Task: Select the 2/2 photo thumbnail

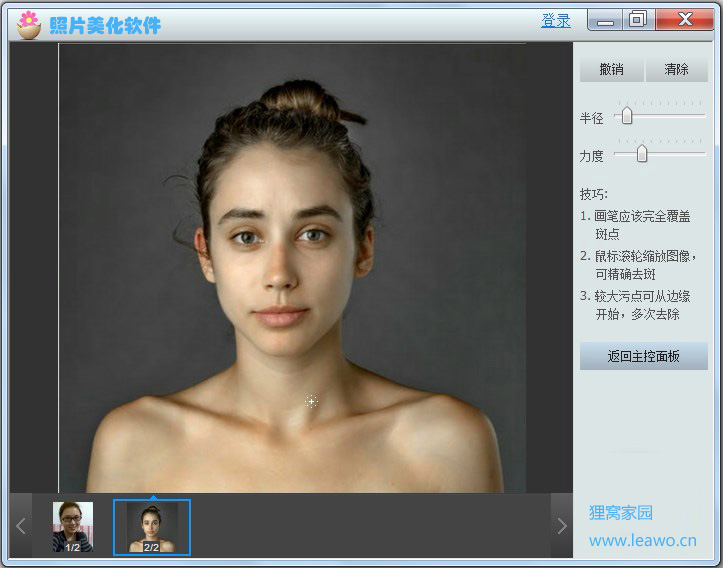Action: 152,527
